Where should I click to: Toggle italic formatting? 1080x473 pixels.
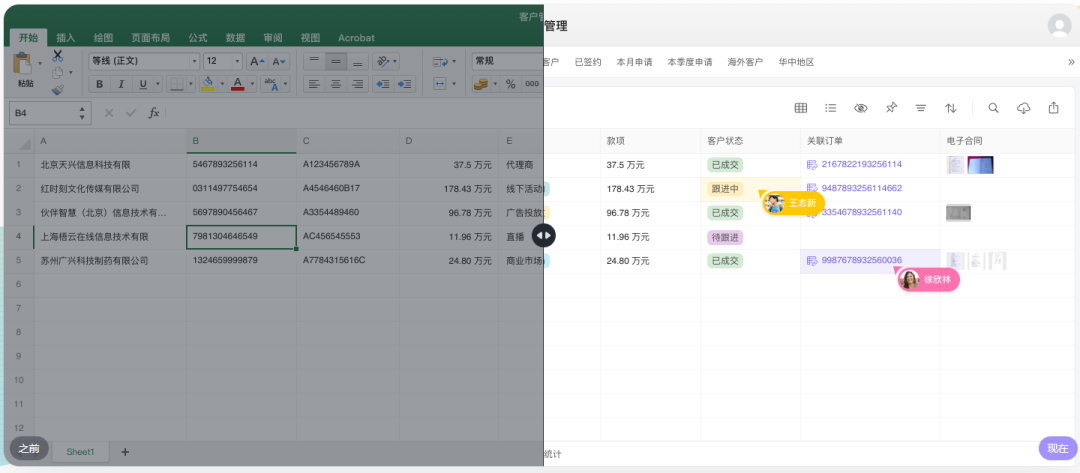click(x=121, y=84)
